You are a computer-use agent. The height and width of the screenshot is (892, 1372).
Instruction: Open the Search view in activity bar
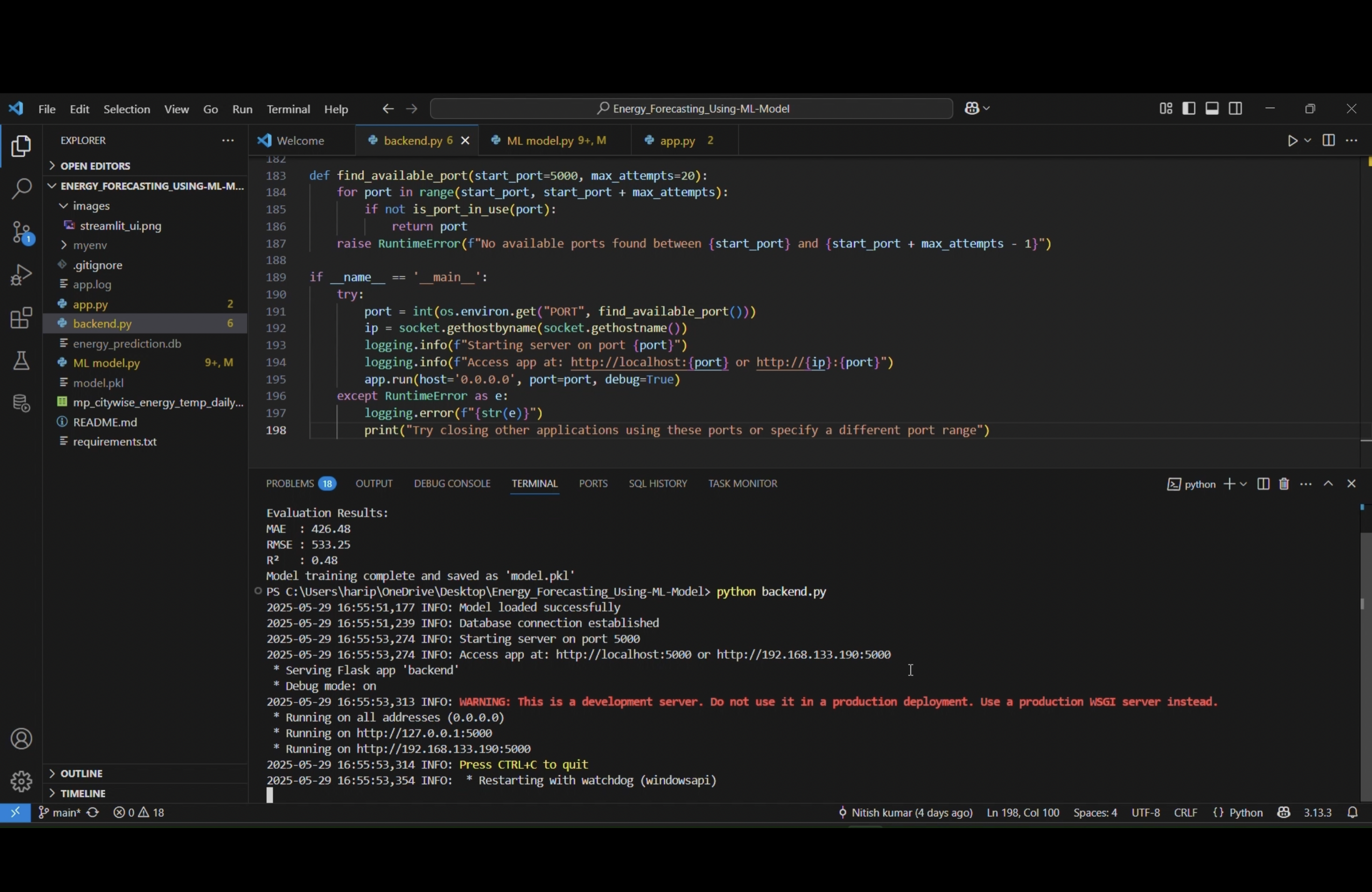[21, 189]
